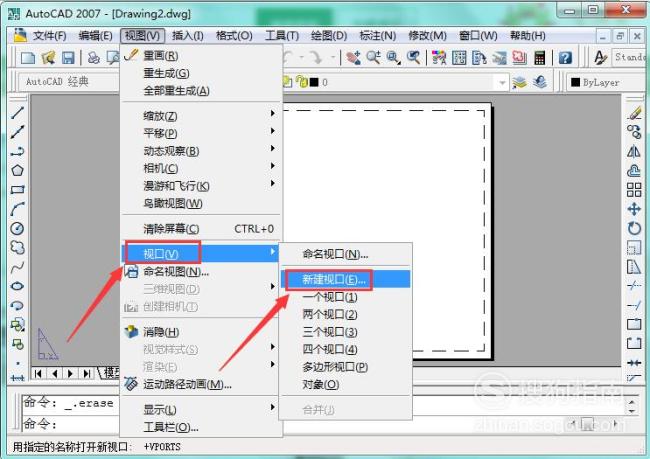Click the Zoom Realtime icon
The image size is (650, 459).
pyautogui.click(x=373, y=58)
